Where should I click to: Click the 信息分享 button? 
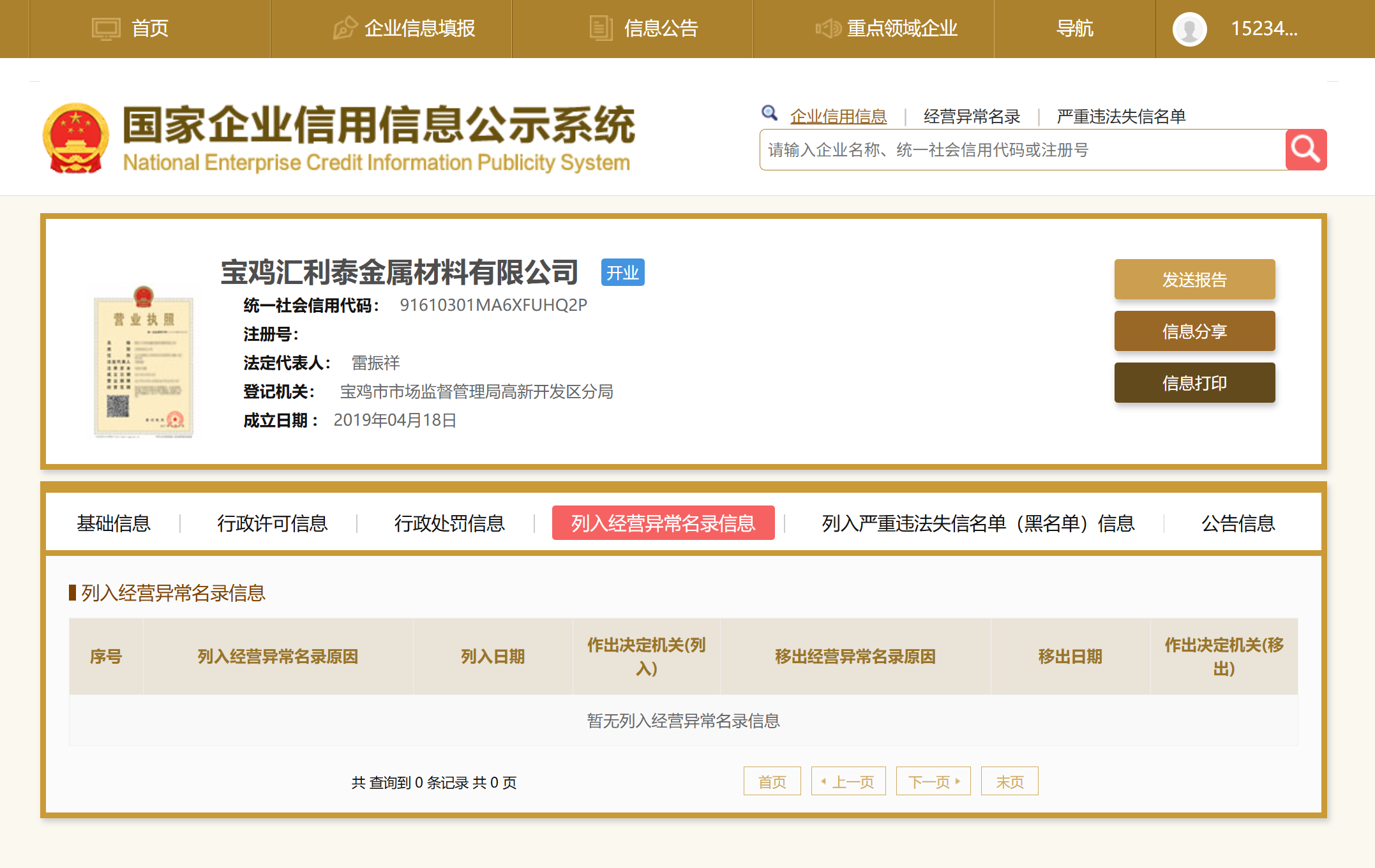click(x=1194, y=331)
